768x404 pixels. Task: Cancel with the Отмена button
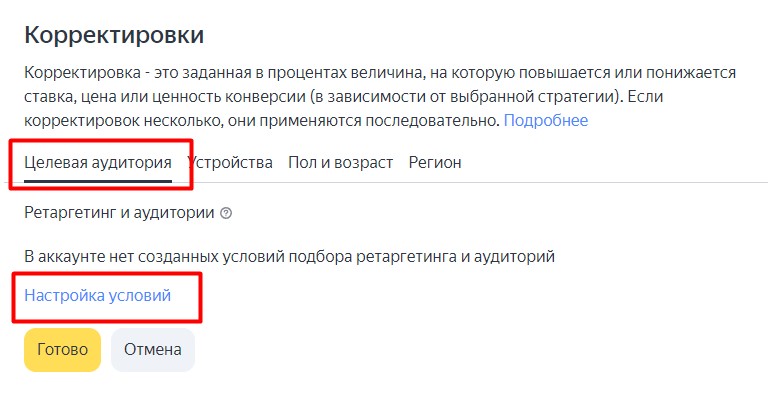tap(152, 350)
